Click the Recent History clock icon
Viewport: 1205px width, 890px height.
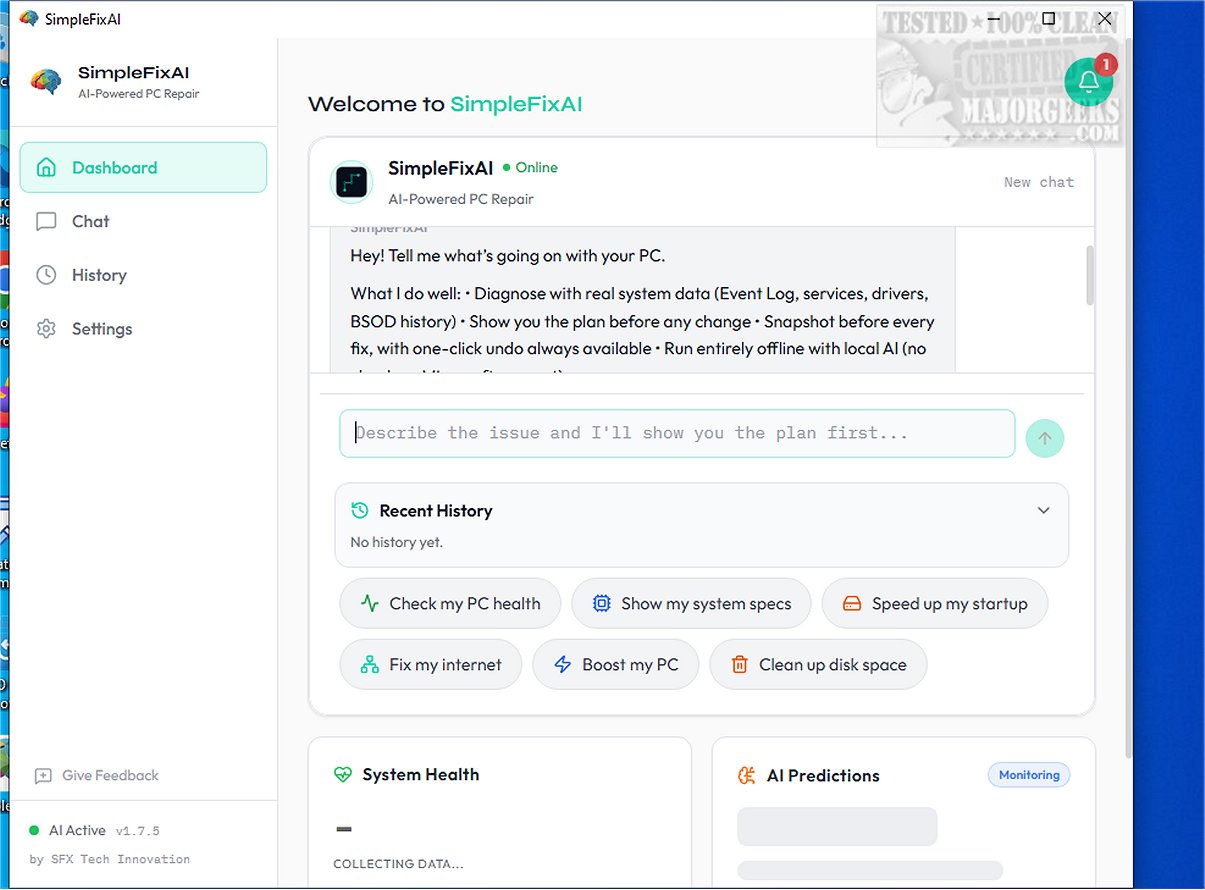click(x=360, y=511)
